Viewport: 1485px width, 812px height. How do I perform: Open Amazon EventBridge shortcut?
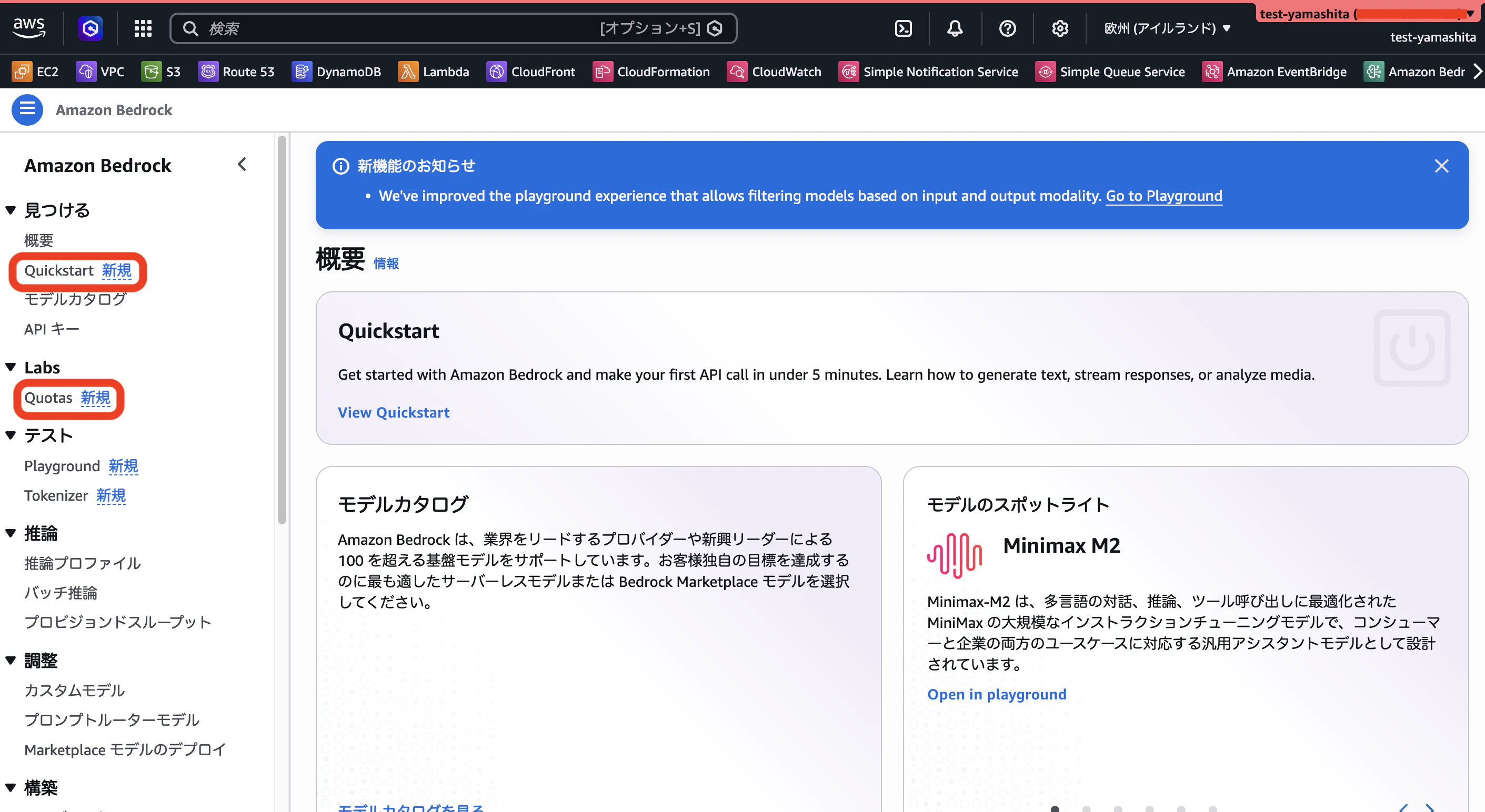[1275, 72]
